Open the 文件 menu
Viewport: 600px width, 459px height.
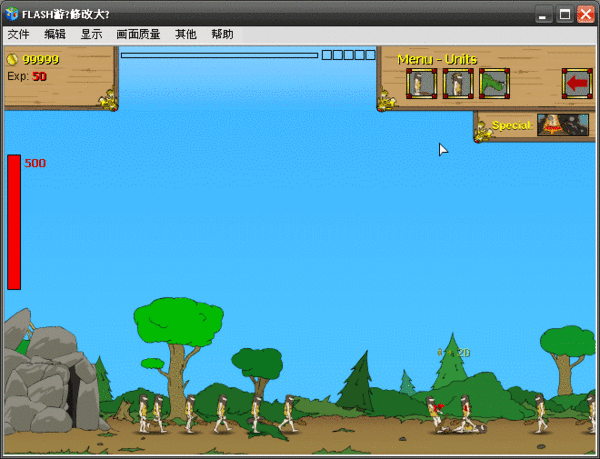point(18,34)
